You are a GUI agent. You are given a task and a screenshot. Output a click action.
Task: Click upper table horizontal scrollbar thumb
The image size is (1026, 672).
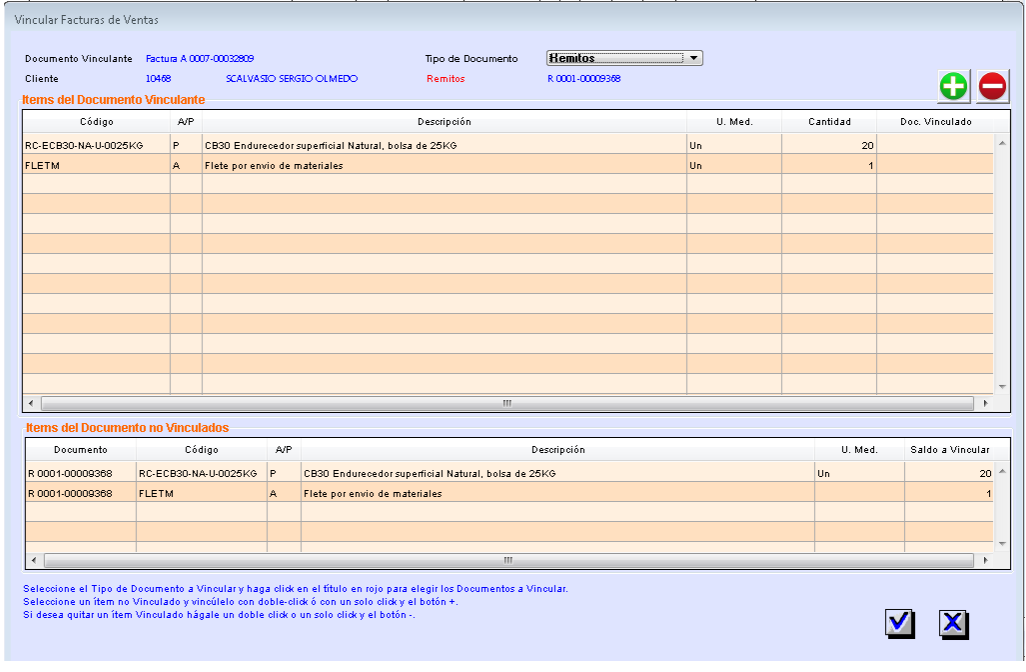pos(507,403)
